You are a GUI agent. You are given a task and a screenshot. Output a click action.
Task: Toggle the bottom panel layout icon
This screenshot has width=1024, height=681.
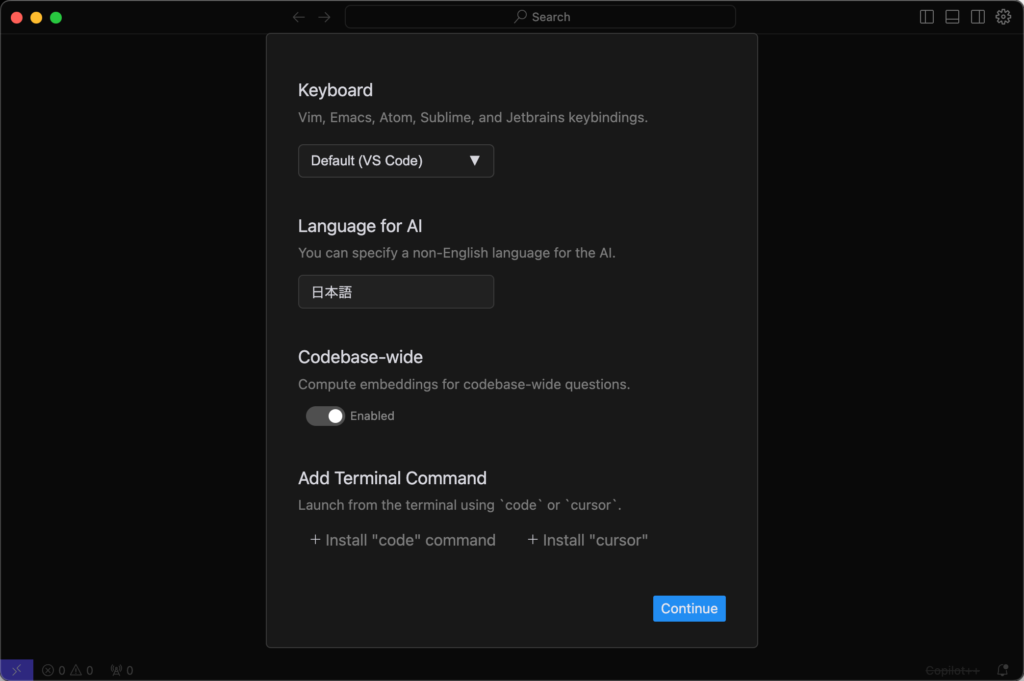952,17
